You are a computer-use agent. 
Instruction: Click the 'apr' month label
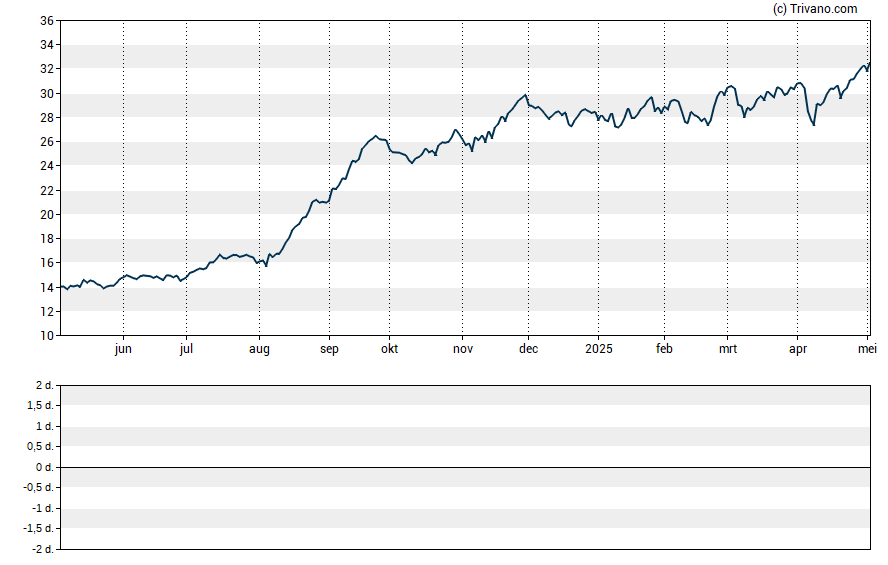[797, 349]
